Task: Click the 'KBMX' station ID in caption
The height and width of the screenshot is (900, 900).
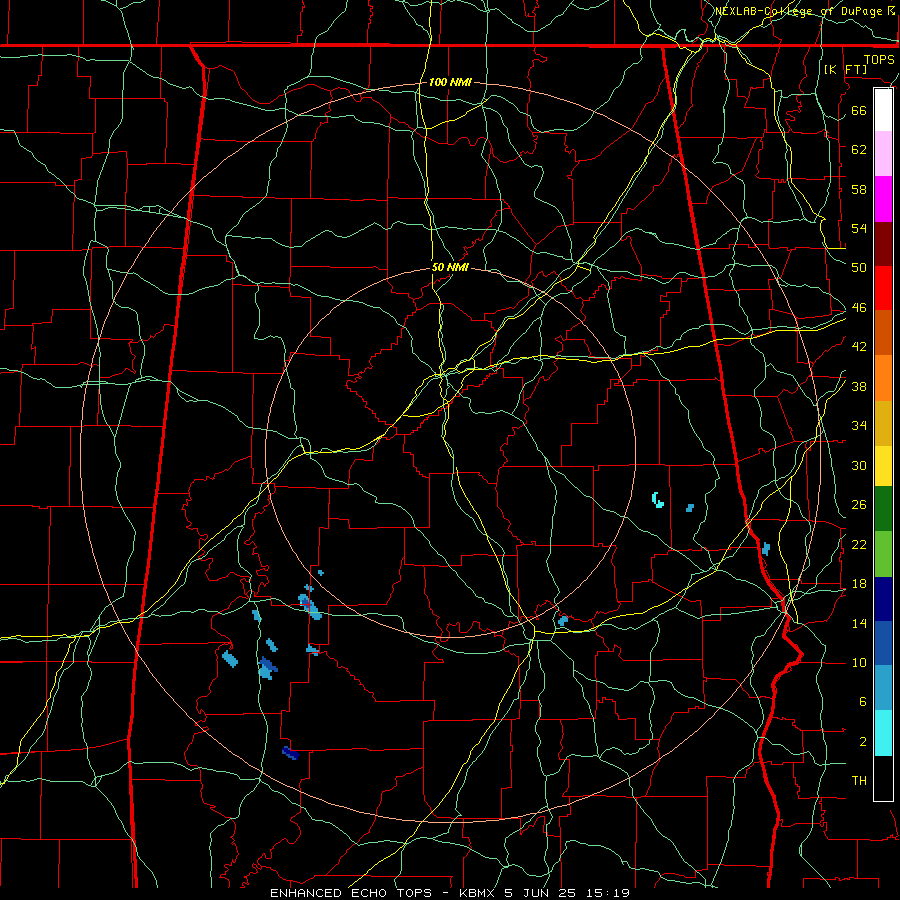Action: [479, 893]
